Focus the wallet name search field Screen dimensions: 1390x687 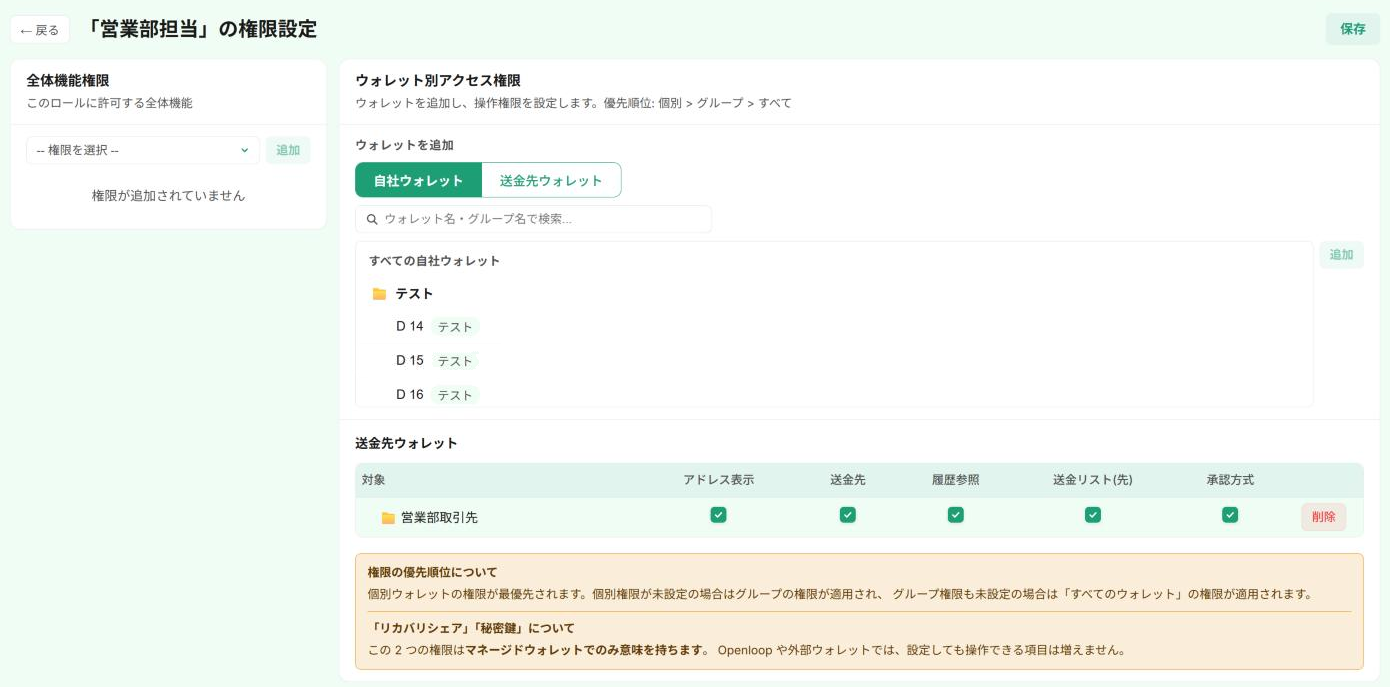point(533,219)
